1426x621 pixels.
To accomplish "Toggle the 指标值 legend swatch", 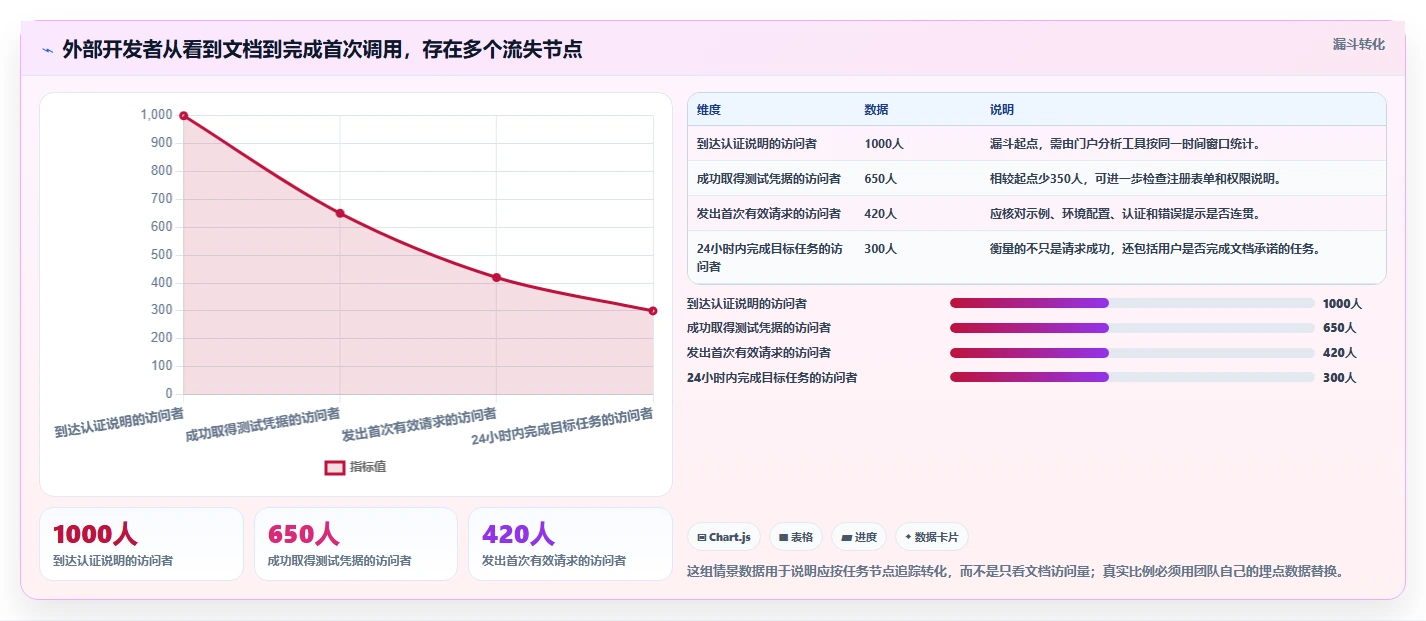I will [x=335, y=467].
